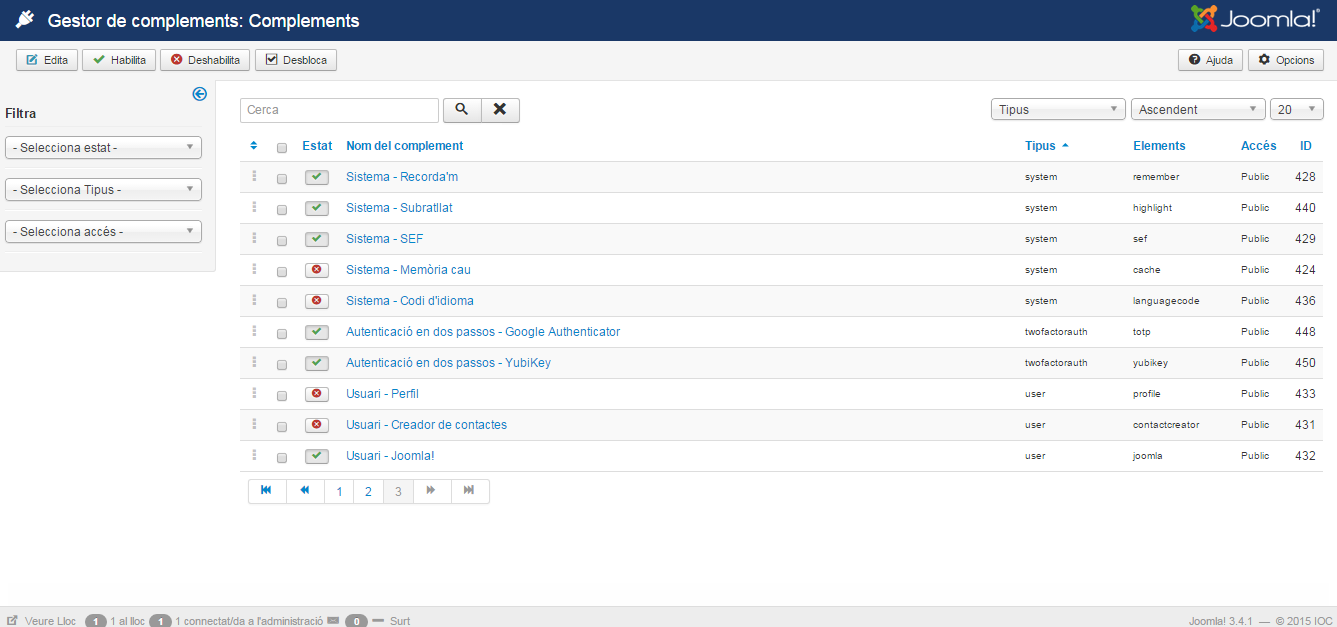The height and width of the screenshot is (627, 1337).
Task: Enable the Sistema - Memòria cau plugin status
Action: [x=317, y=270]
